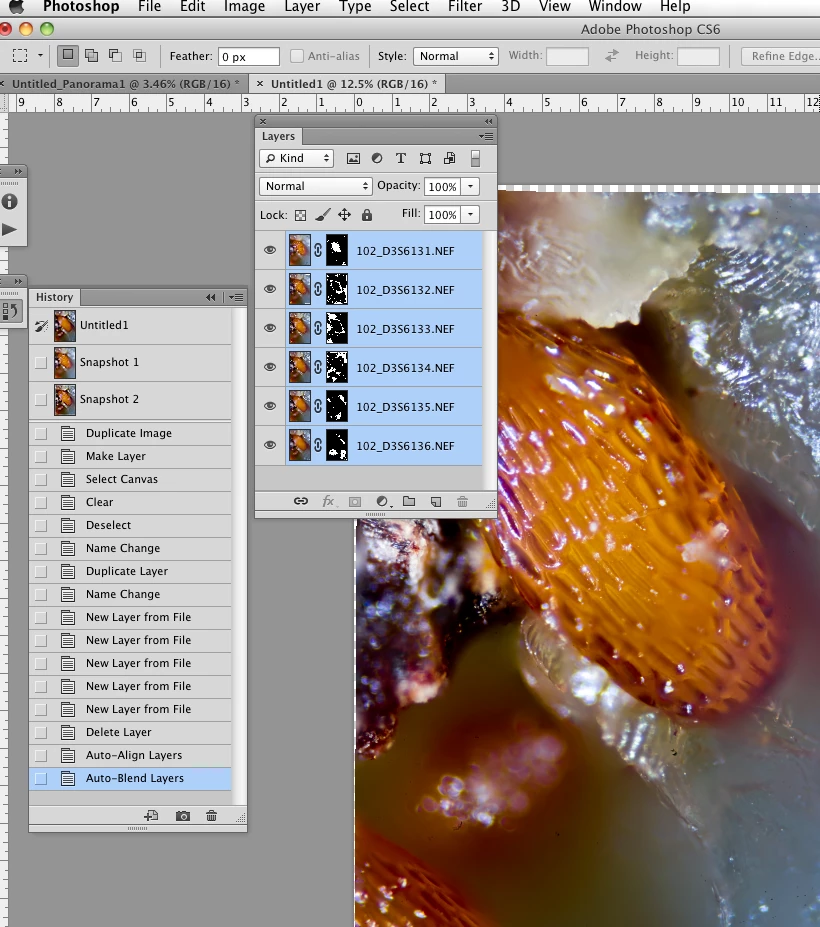Delete current state trash icon in History
Viewport: 820px width, 927px height.
[211, 816]
